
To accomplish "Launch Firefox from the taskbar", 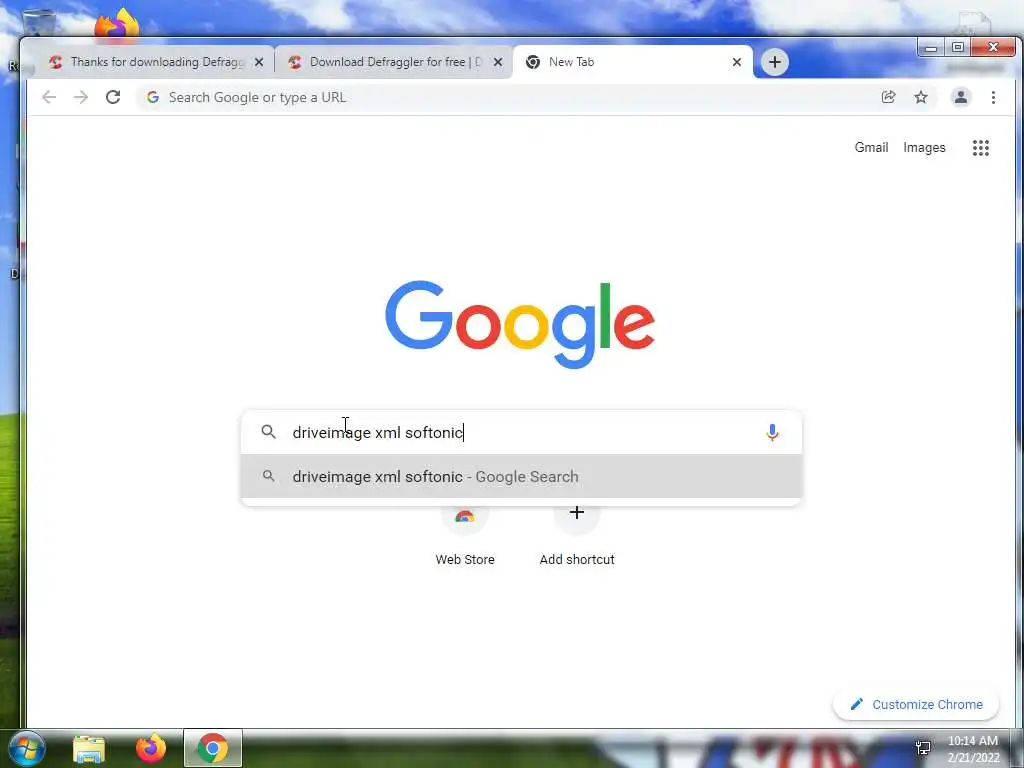I will [x=151, y=748].
